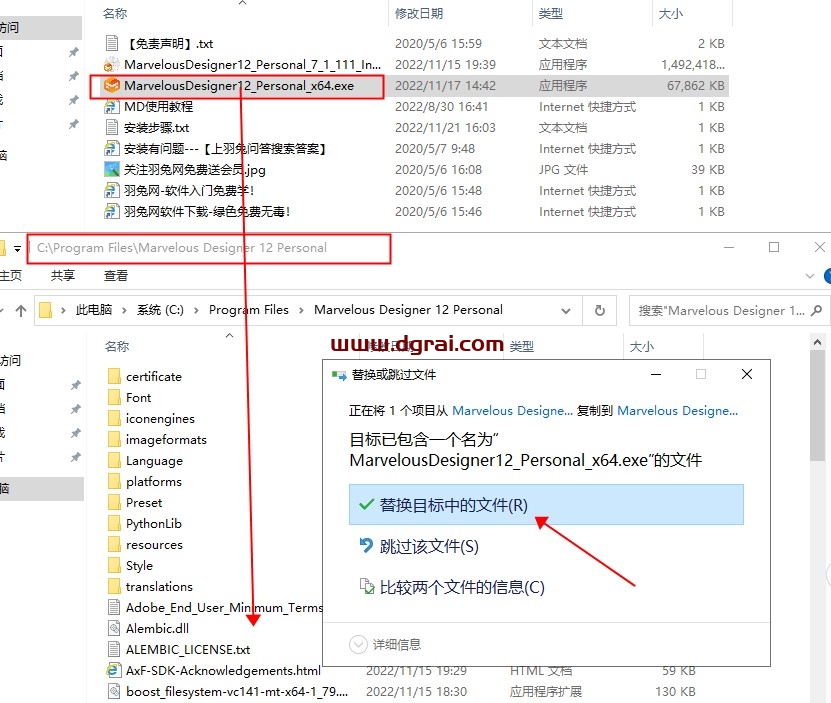Open the destination Marvelous Designe... link
Image resolution: width=831 pixels, height=703 pixels.
pos(677,411)
